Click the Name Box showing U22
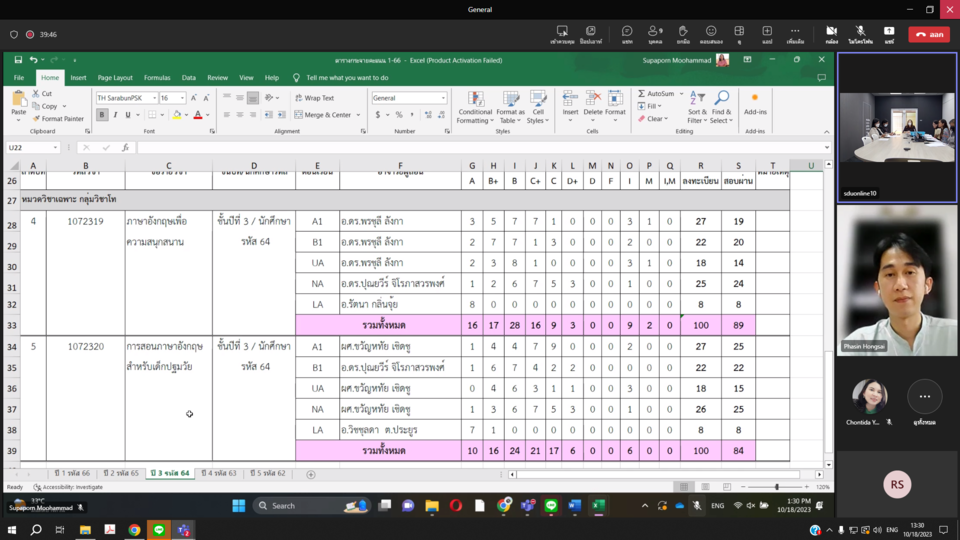Viewport: 960px width, 540px height. tap(32, 148)
